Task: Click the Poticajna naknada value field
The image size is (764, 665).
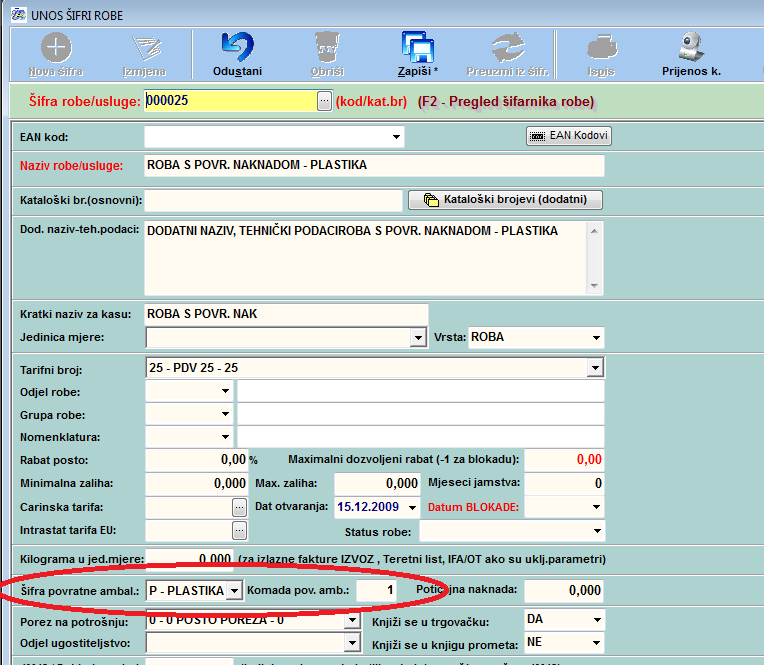Action: pos(564,590)
